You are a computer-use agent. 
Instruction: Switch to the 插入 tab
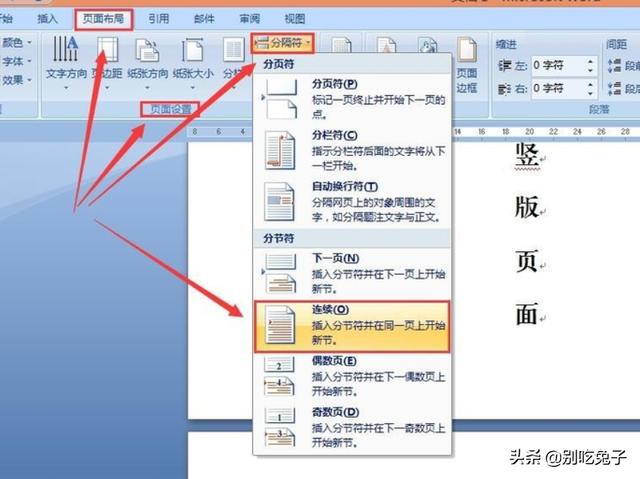[47, 19]
